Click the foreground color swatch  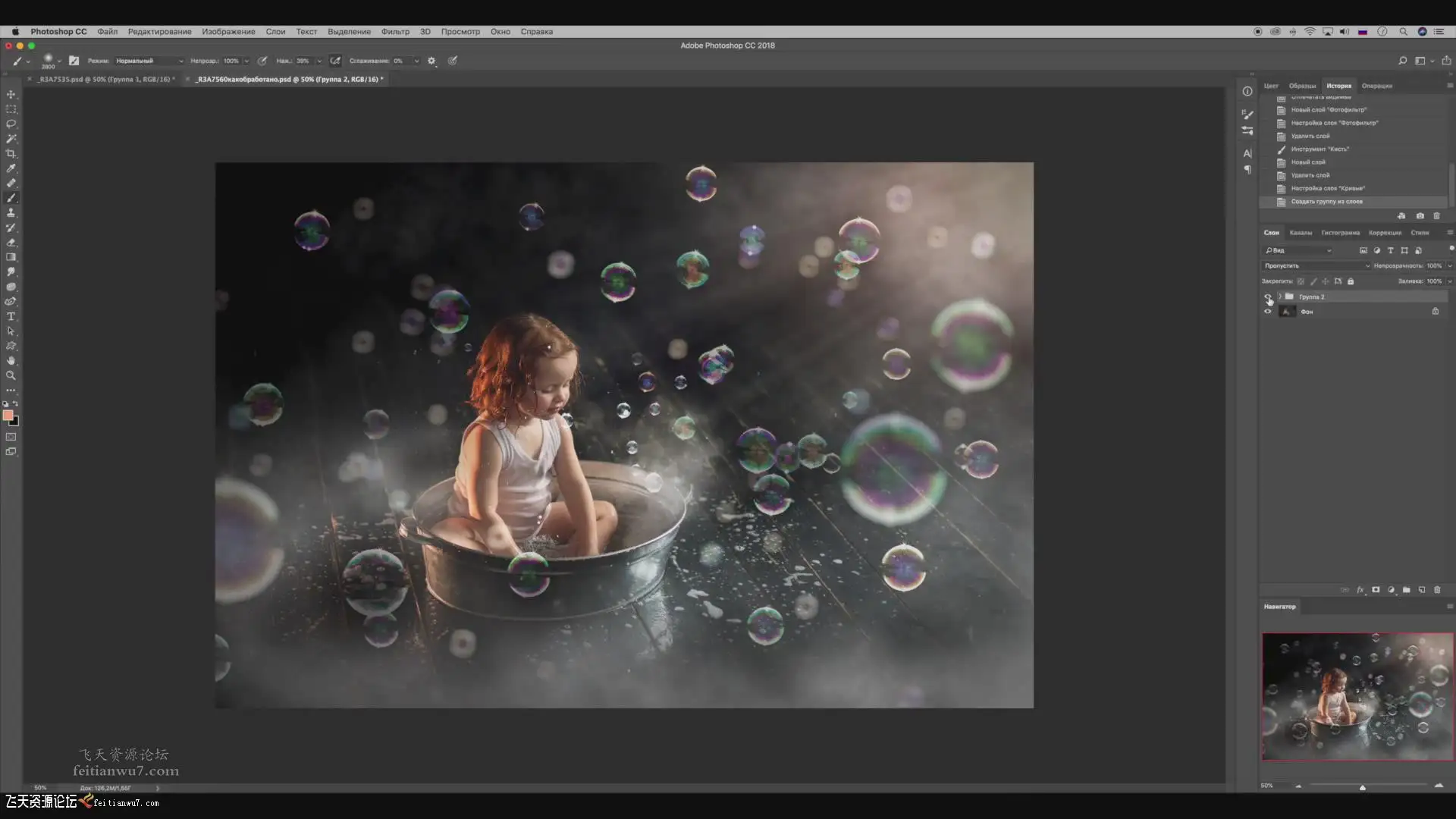(x=8, y=416)
